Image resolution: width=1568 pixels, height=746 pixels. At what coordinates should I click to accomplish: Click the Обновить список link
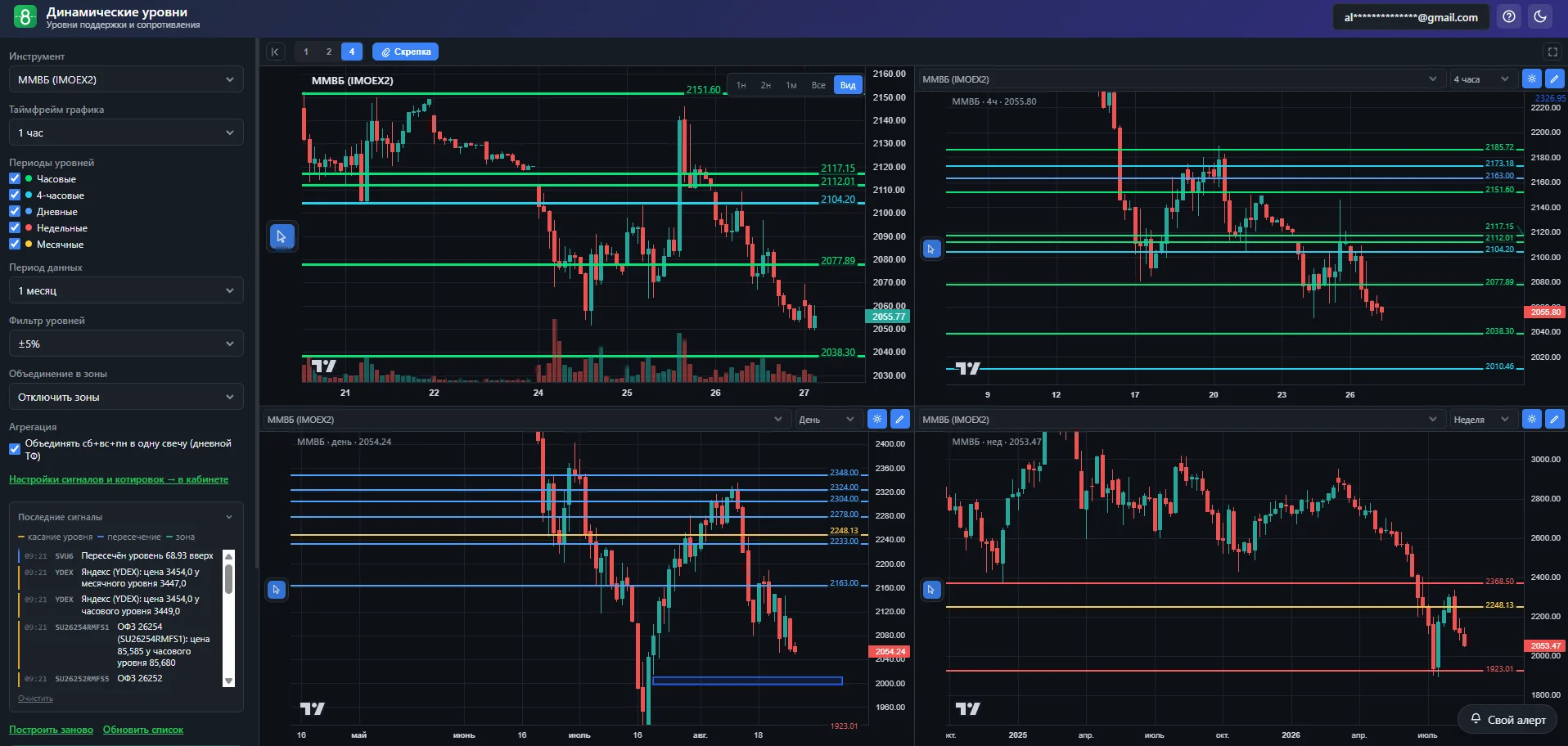tap(143, 730)
